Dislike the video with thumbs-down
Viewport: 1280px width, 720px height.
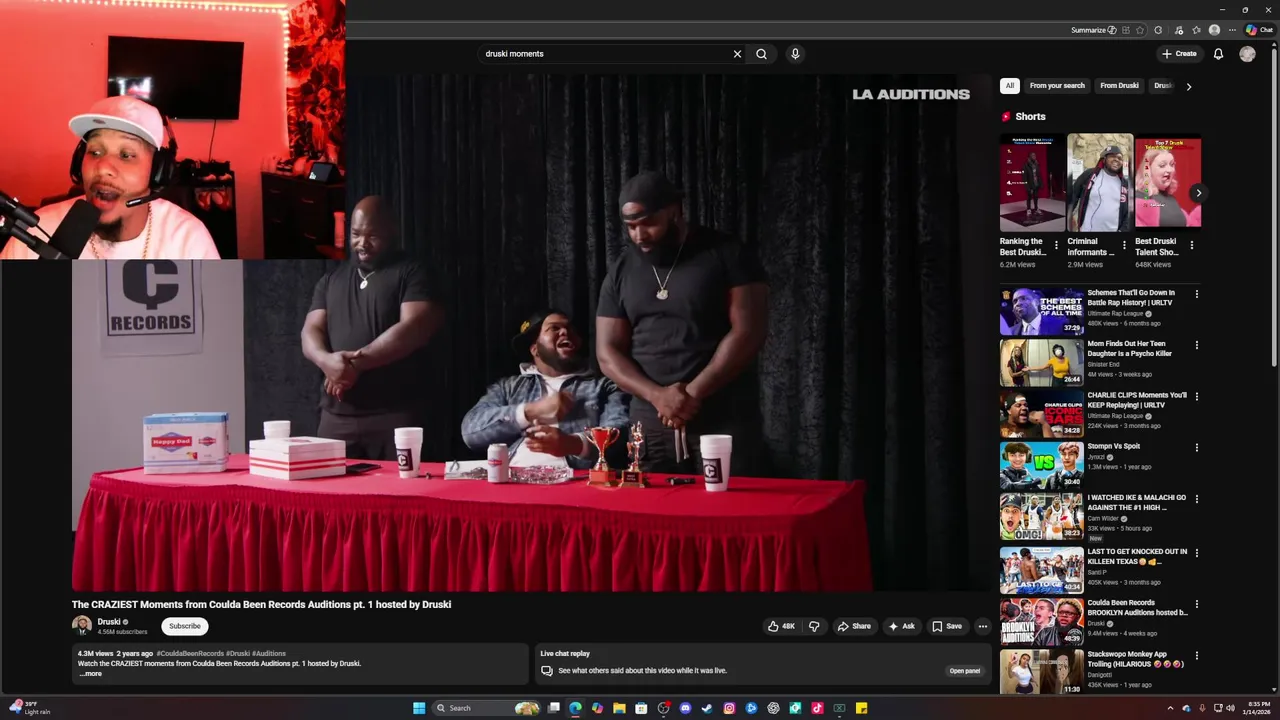click(x=814, y=626)
